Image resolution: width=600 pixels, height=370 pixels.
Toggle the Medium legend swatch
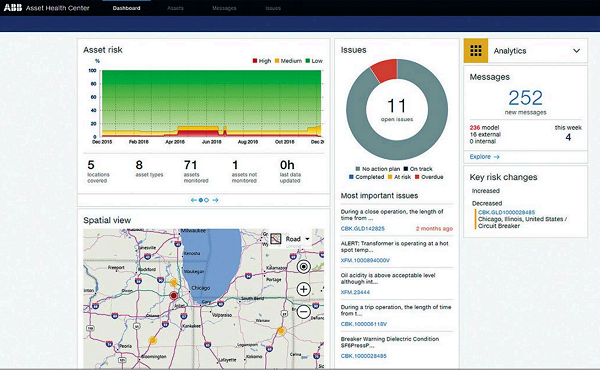click(x=277, y=61)
